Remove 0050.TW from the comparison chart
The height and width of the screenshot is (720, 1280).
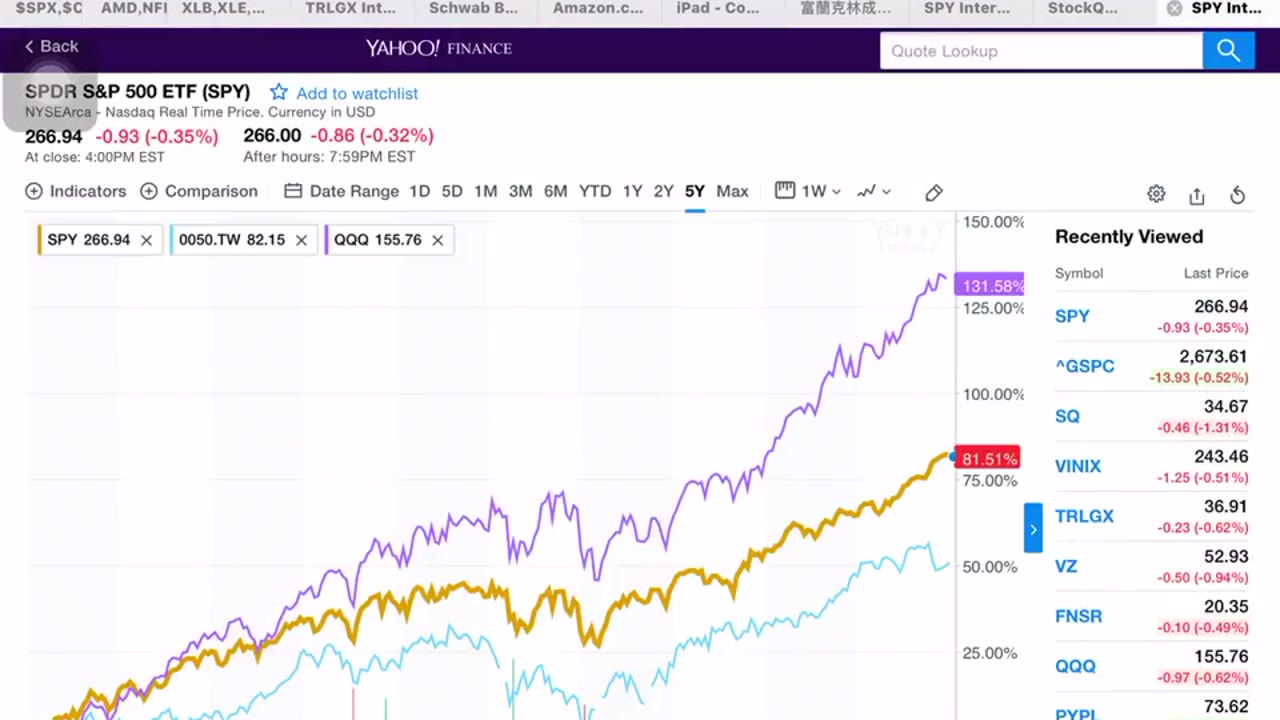pos(301,240)
